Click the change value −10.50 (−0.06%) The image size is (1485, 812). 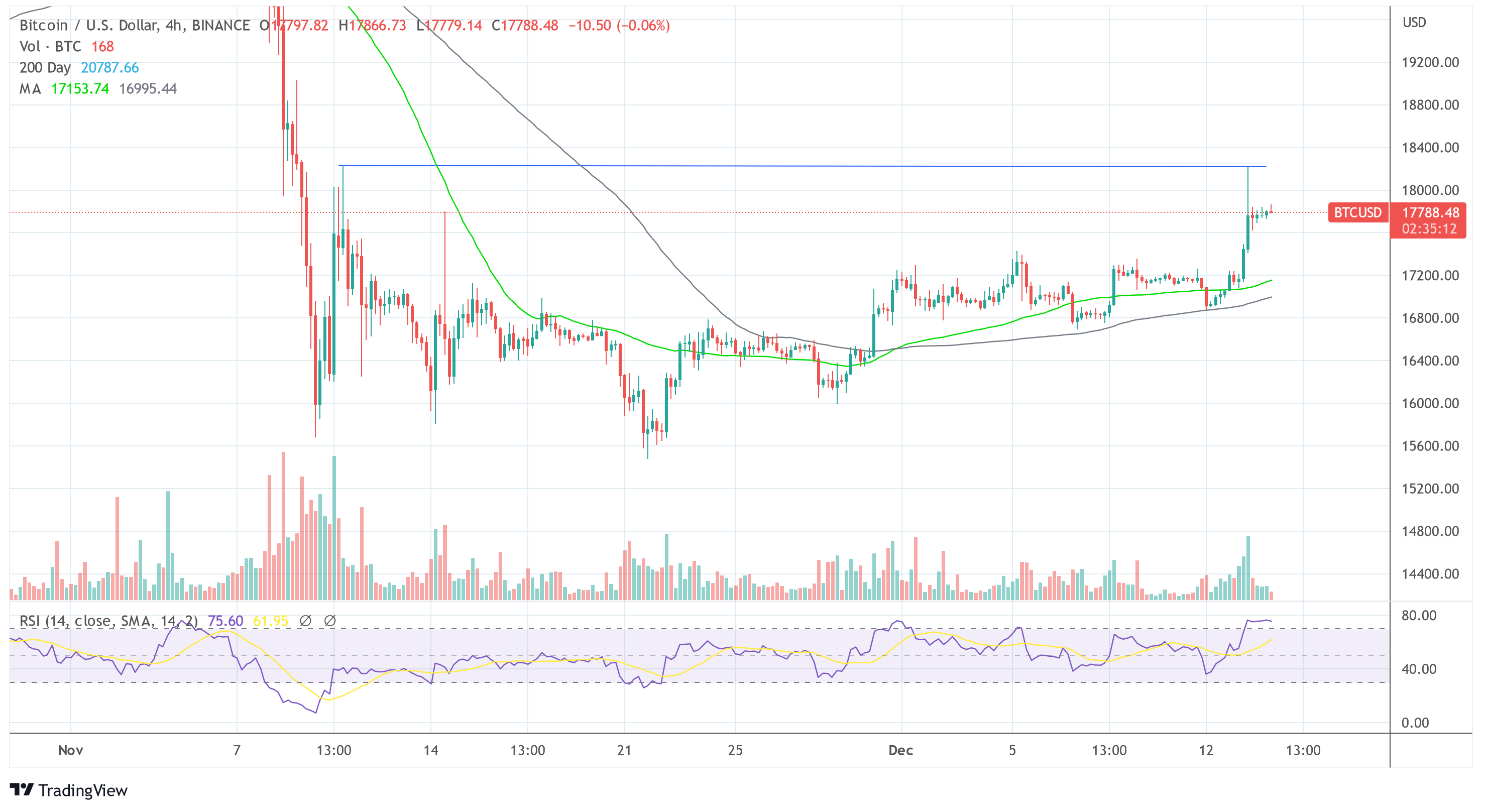coord(619,25)
